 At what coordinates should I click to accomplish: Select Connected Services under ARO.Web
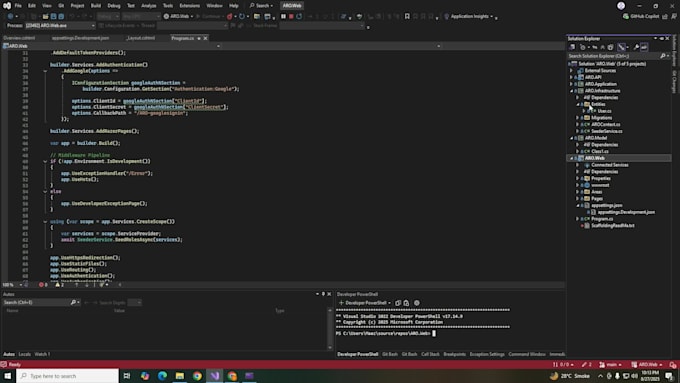click(609, 165)
